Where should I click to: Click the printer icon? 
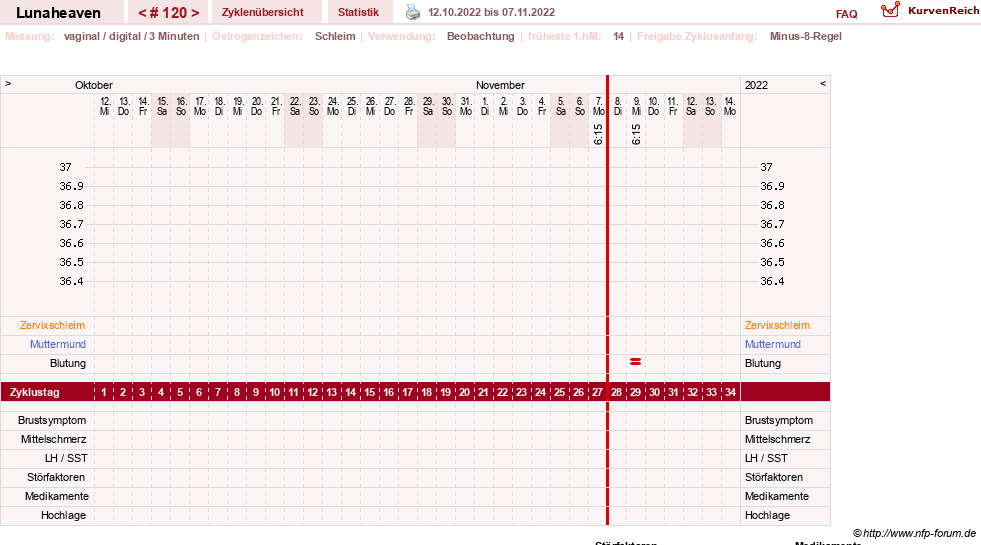pos(413,12)
